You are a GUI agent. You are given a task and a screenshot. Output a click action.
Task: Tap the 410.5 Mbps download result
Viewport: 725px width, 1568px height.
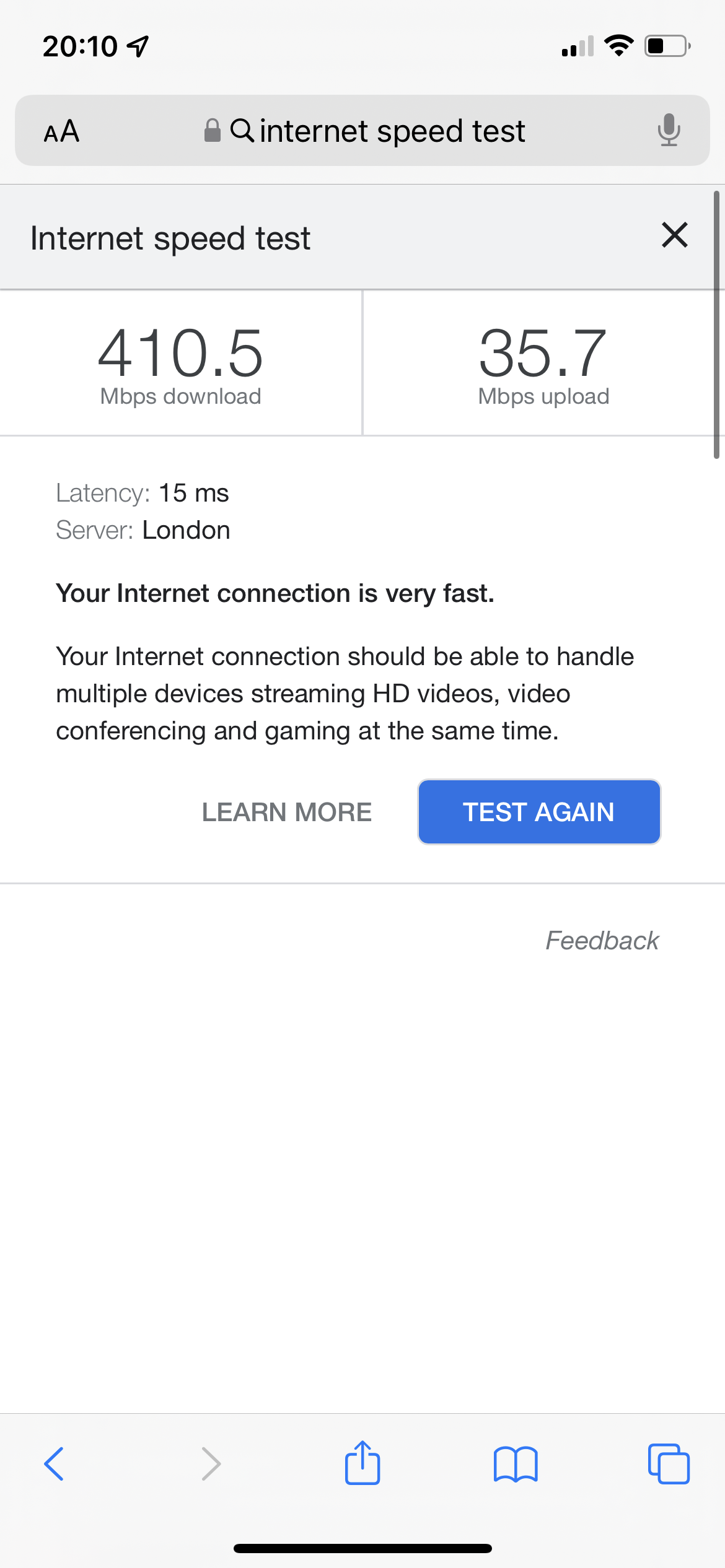(181, 364)
